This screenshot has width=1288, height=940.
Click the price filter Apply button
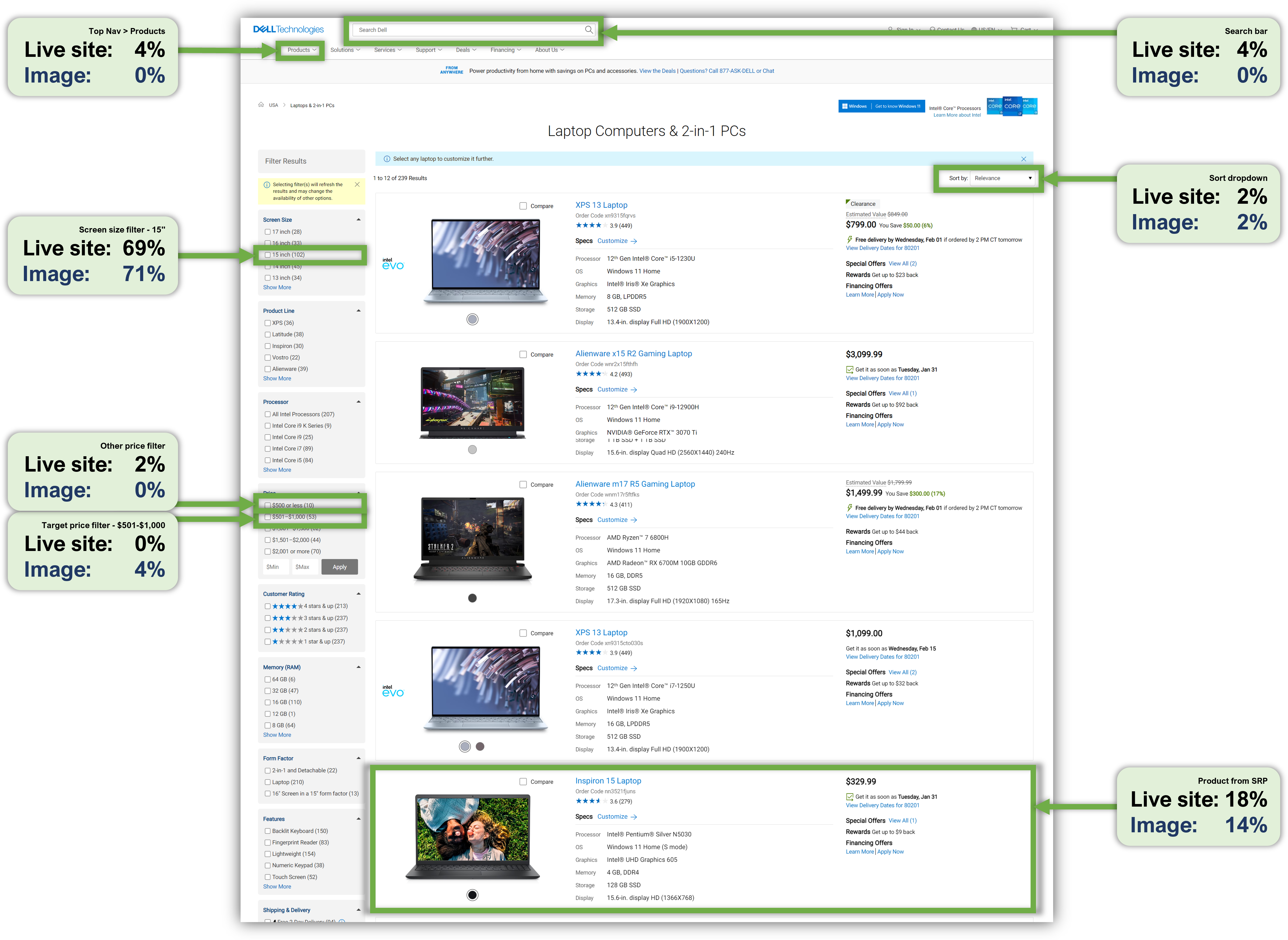pos(340,567)
